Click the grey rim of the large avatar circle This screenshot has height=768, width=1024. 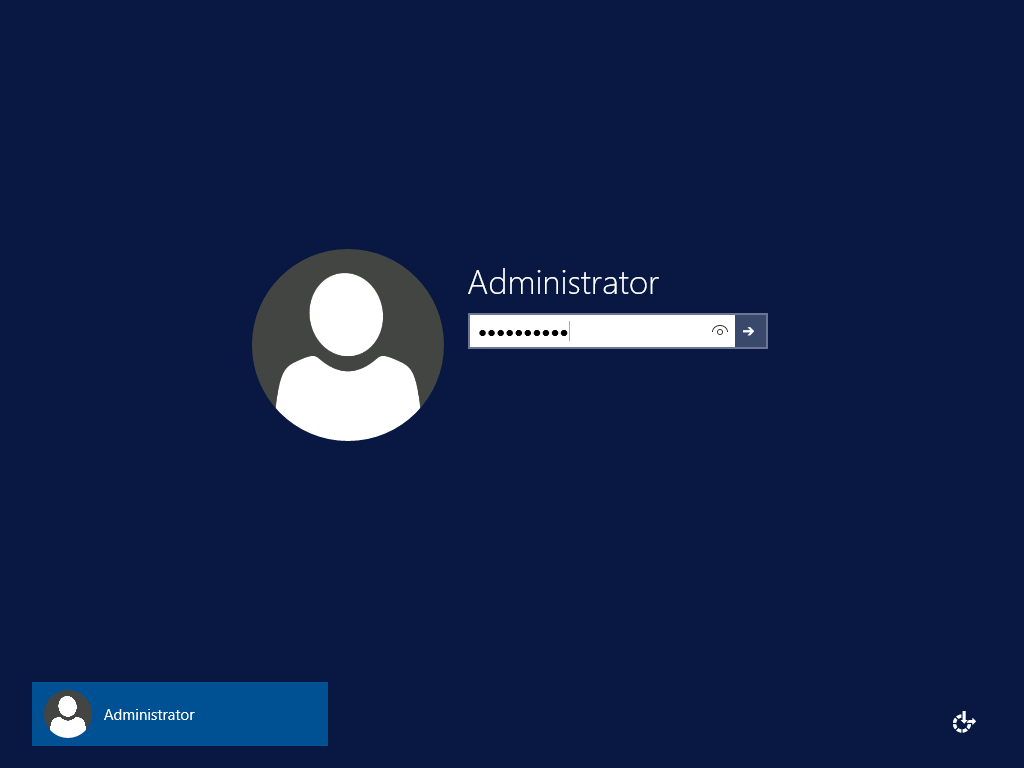pyautogui.click(x=268, y=345)
